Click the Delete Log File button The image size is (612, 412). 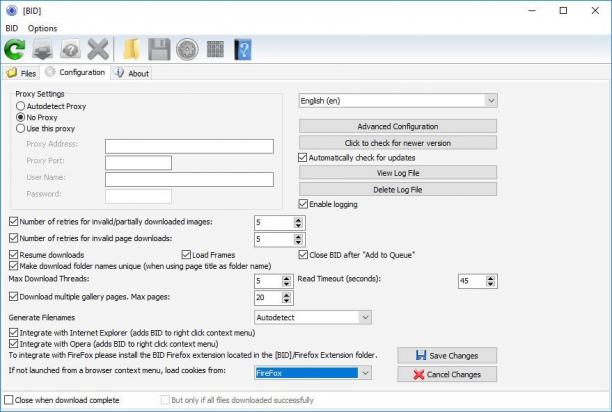[398, 190]
